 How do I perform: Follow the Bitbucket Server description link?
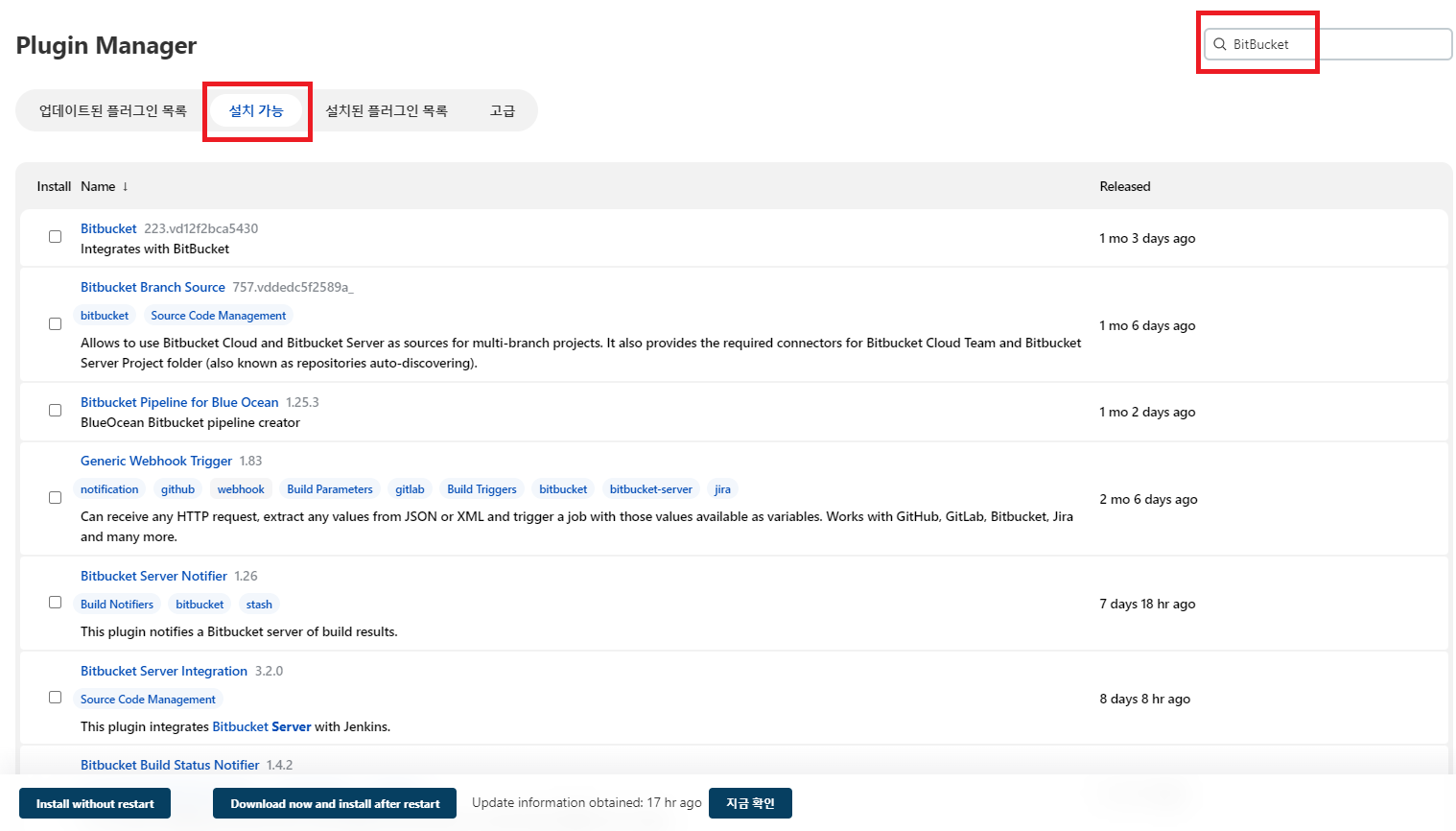pos(262,726)
